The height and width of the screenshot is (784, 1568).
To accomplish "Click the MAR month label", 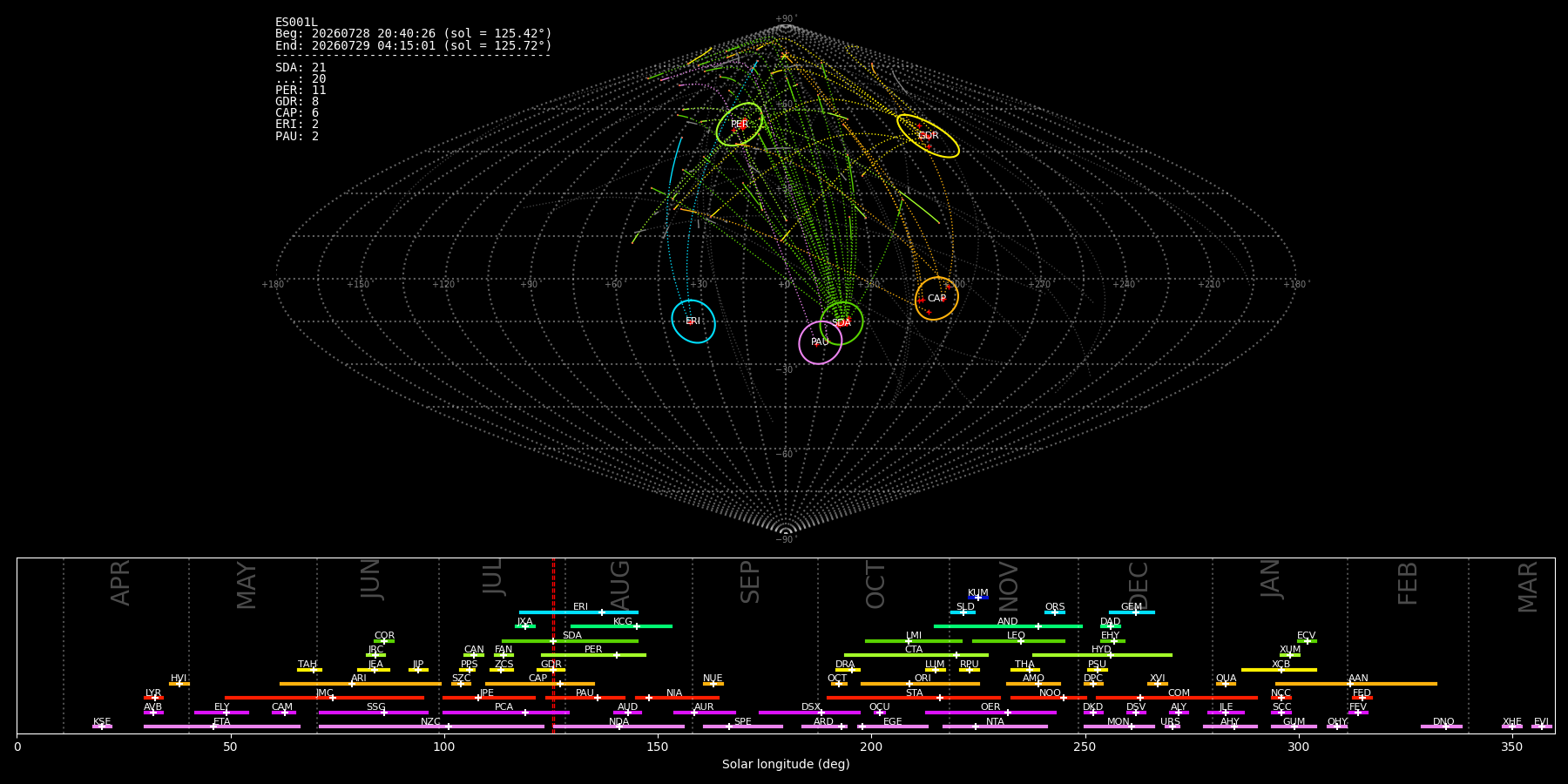I will tap(1528, 586).
